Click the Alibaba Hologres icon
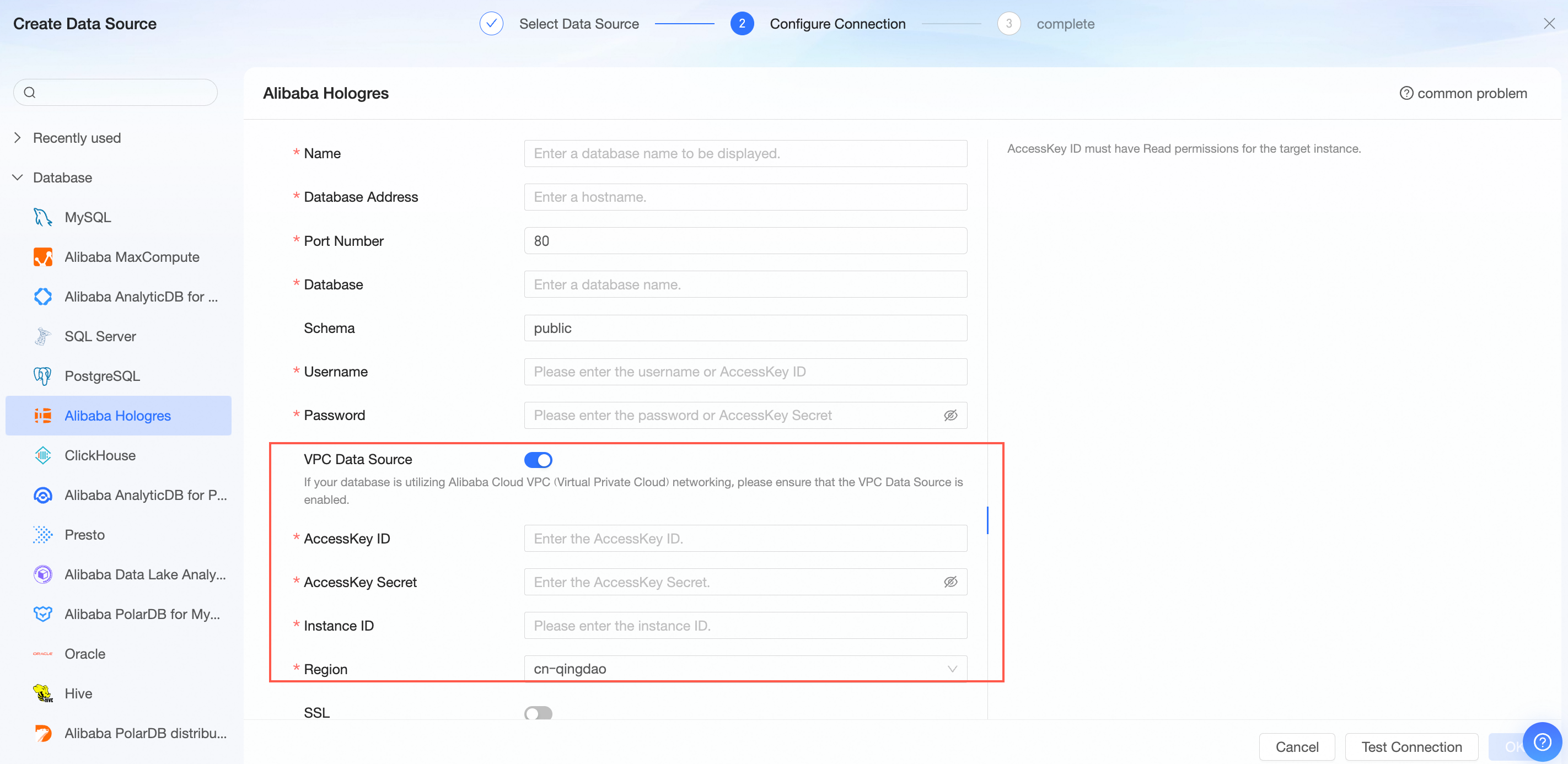Viewport: 1568px width, 764px height. pyautogui.click(x=42, y=416)
